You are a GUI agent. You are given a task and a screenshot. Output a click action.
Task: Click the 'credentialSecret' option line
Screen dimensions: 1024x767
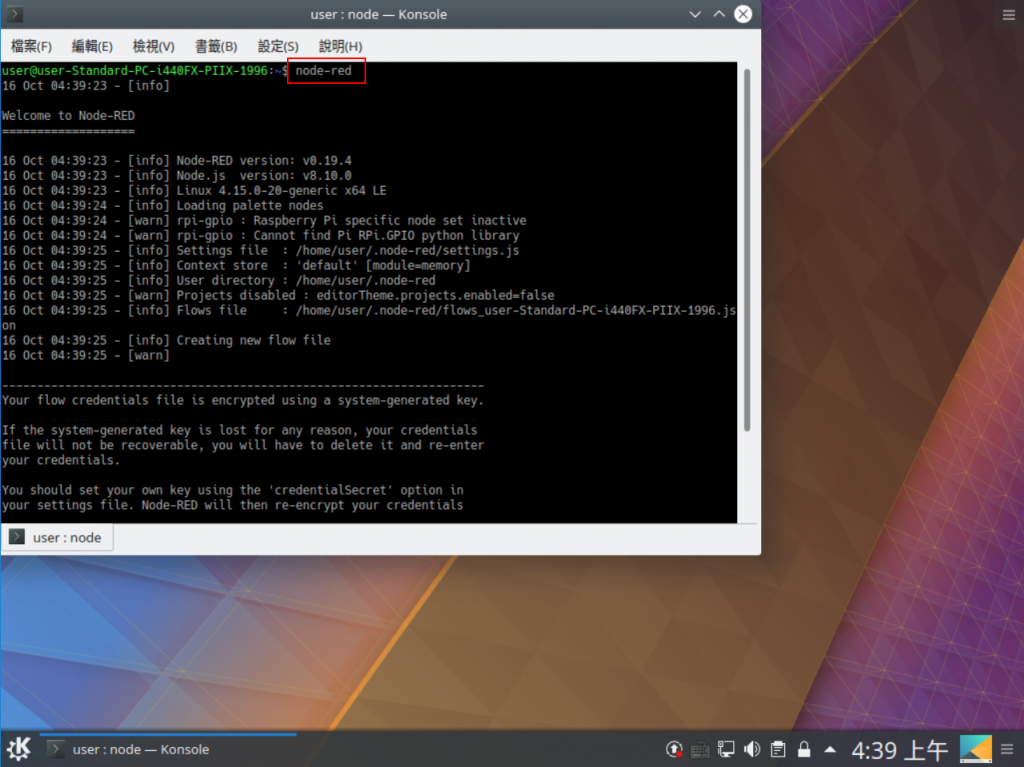232,490
